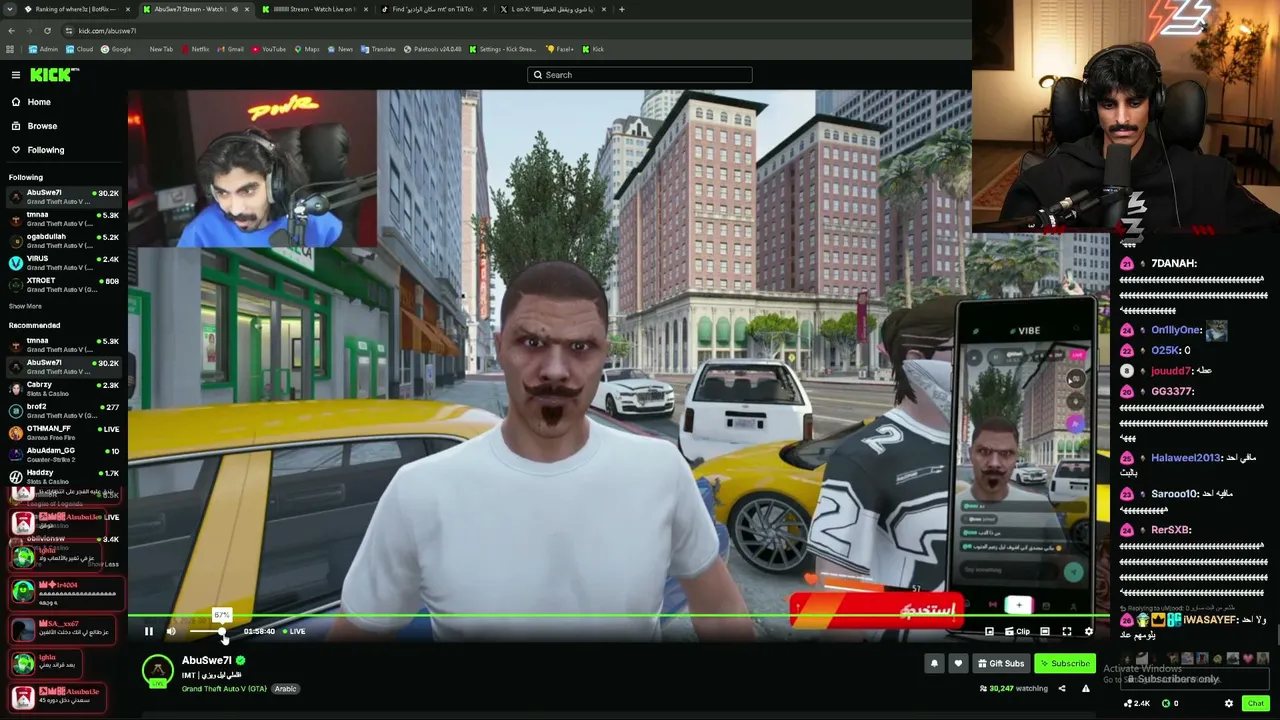Reload the current page
The image size is (1280, 720).
tap(46, 31)
